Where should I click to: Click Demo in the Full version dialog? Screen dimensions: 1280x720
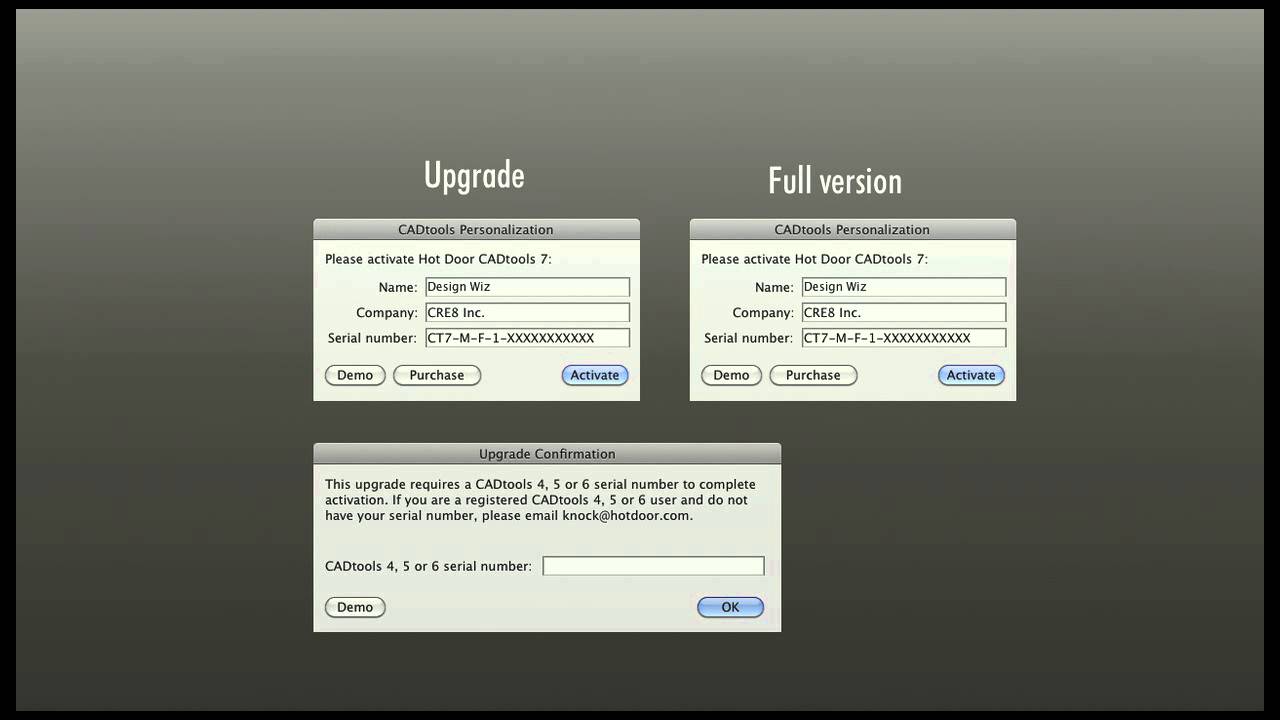(731, 375)
